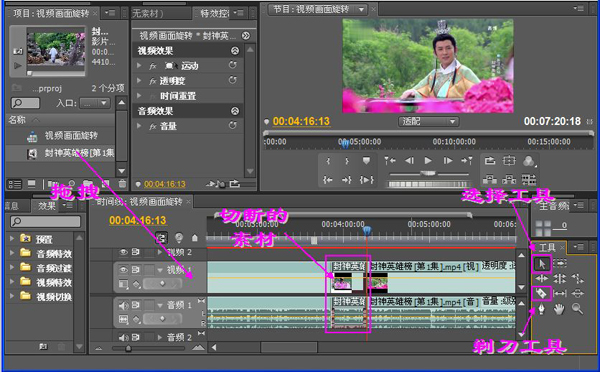Step forward one frame in program monitor

[447, 160]
